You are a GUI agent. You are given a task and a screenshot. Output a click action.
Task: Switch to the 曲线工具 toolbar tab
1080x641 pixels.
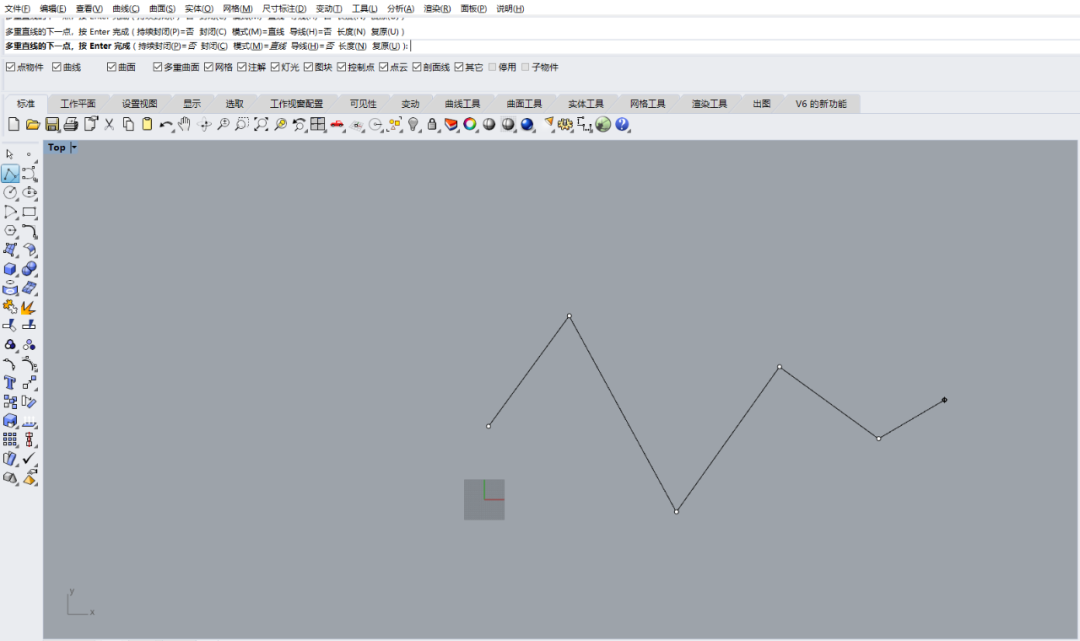(462, 104)
